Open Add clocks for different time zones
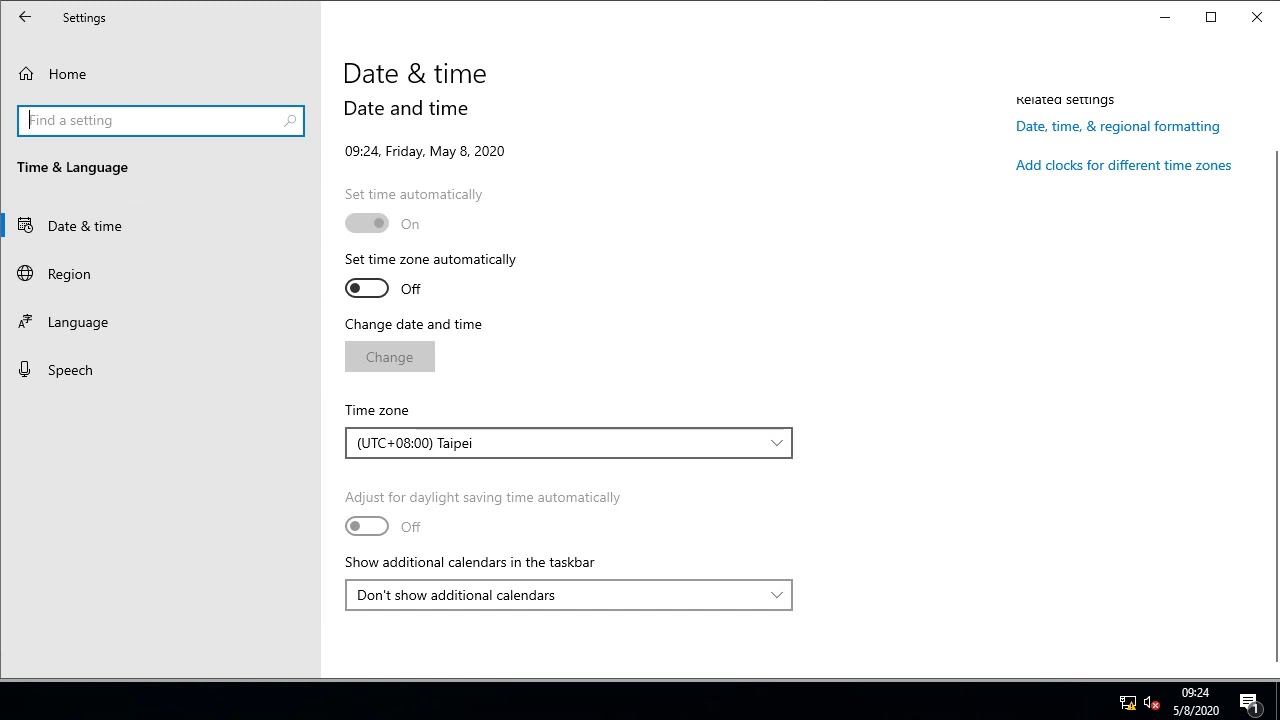This screenshot has width=1280, height=720. [x=1123, y=165]
